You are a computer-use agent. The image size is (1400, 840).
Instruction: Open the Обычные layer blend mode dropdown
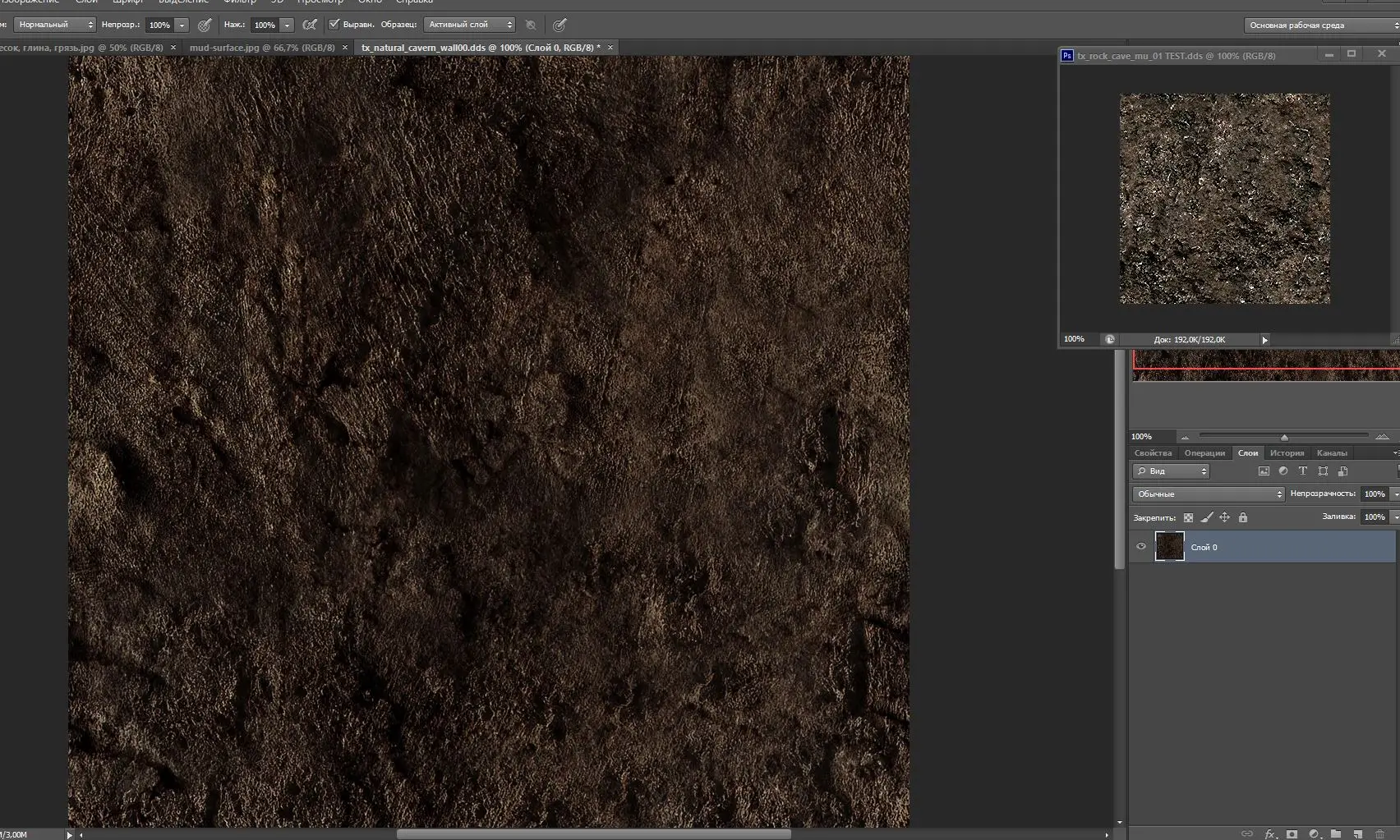(1208, 494)
